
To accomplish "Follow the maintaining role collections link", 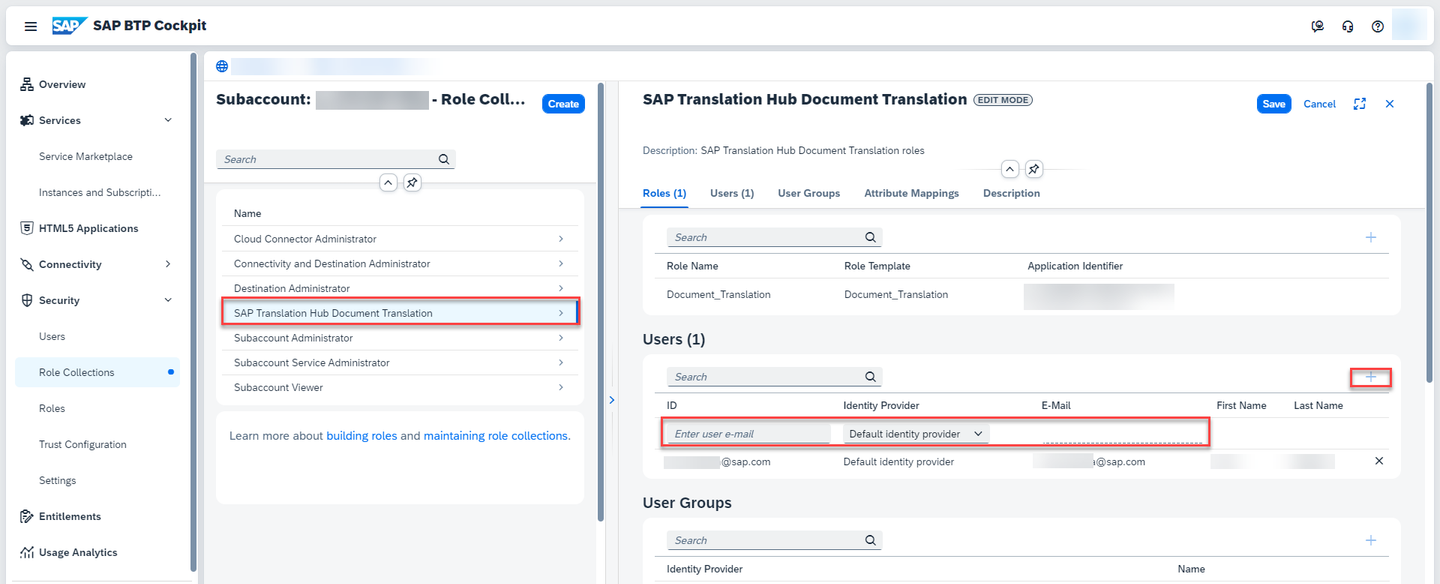I will point(497,436).
